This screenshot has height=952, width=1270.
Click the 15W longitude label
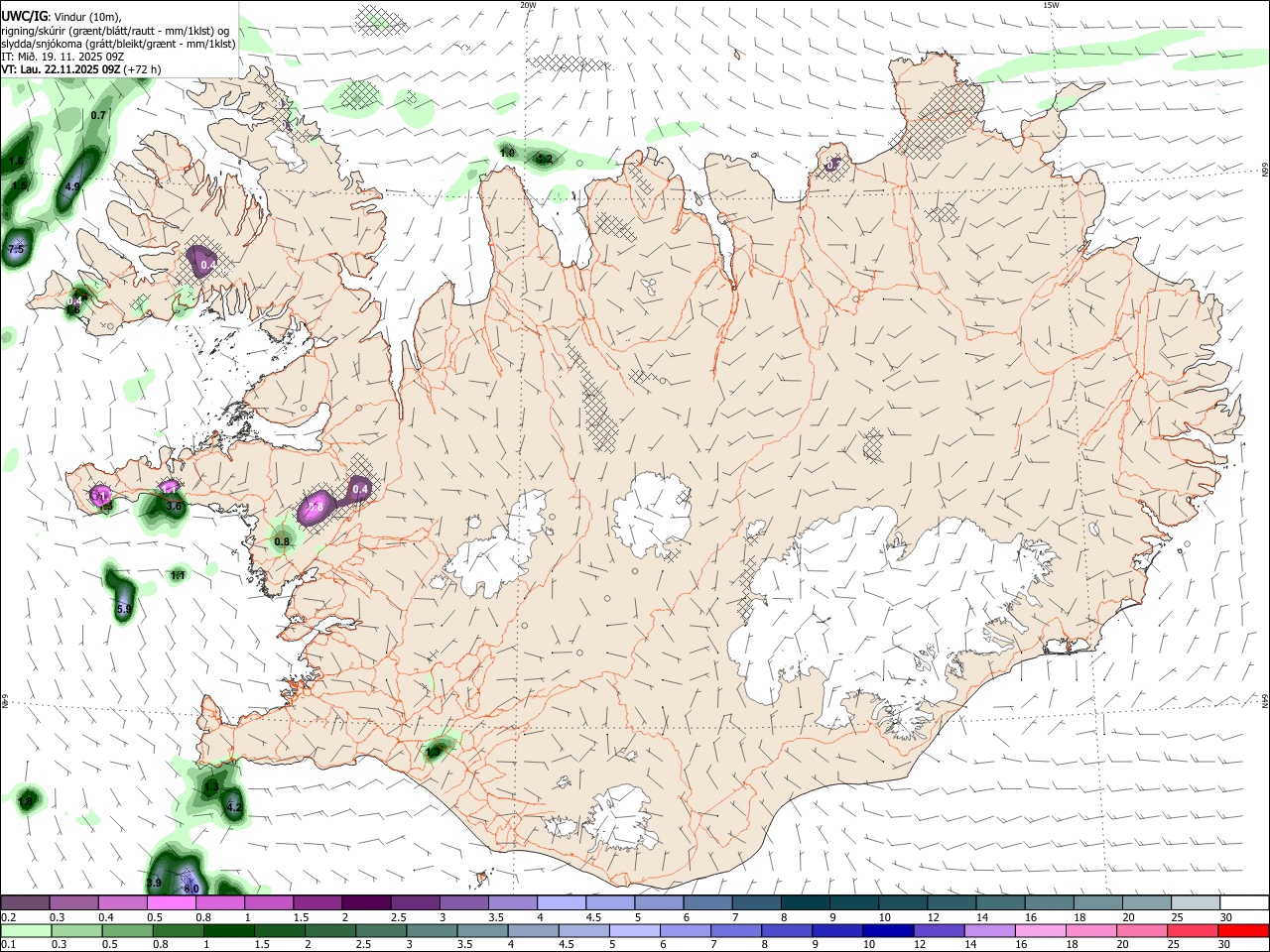(x=1051, y=5)
